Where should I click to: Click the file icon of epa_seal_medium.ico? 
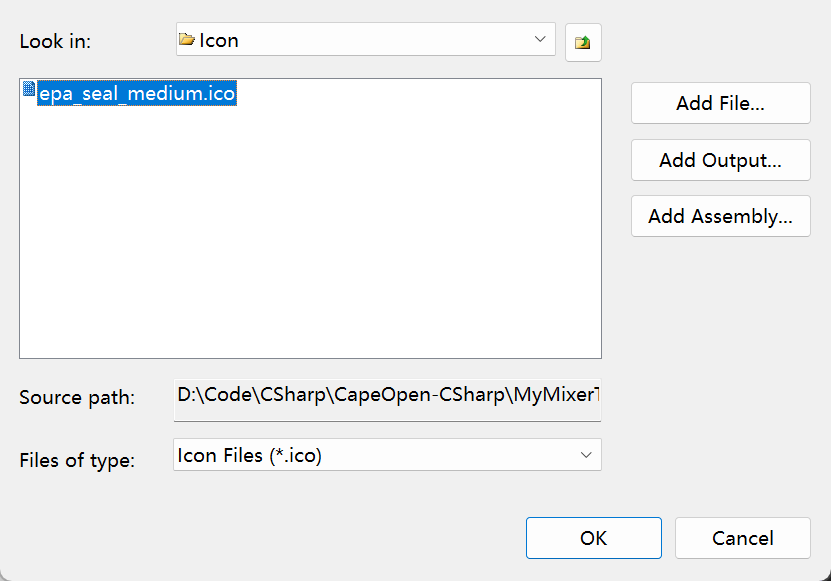click(x=29, y=89)
